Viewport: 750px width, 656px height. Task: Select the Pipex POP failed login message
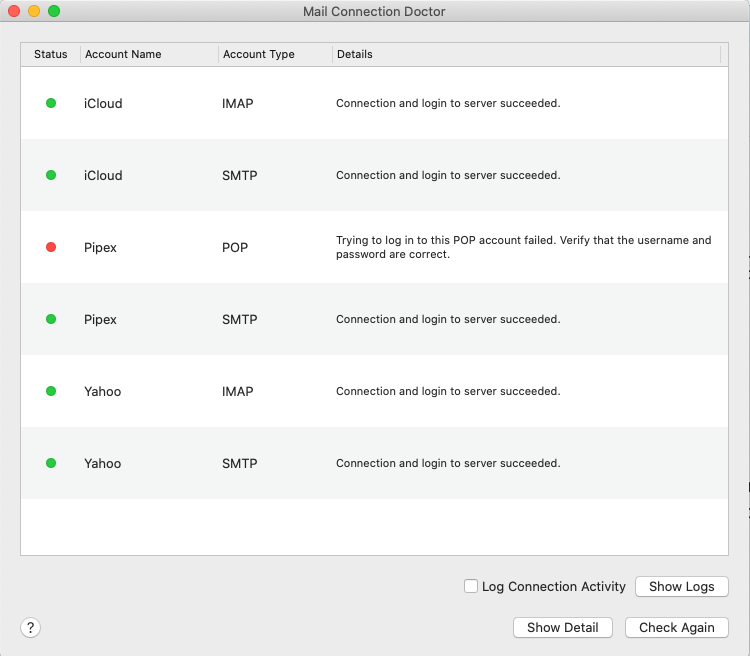coord(523,247)
